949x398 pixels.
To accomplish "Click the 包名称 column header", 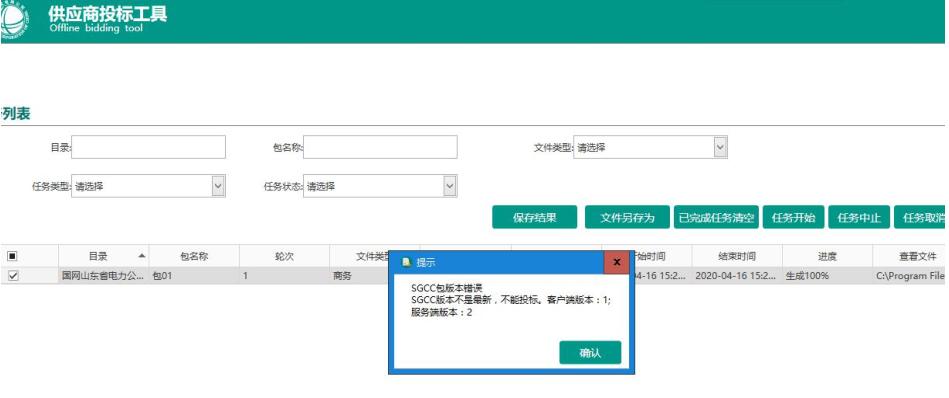I will [x=194, y=256].
